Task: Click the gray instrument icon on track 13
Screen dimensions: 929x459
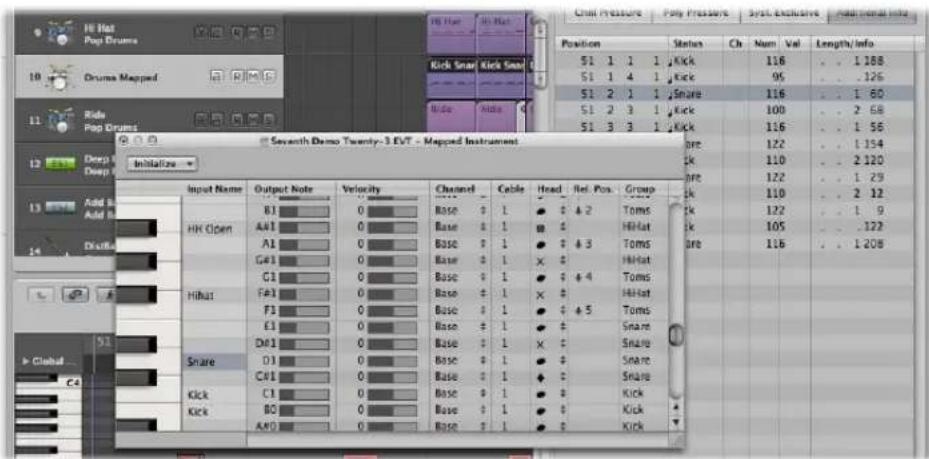Action: tap(60, 207)
